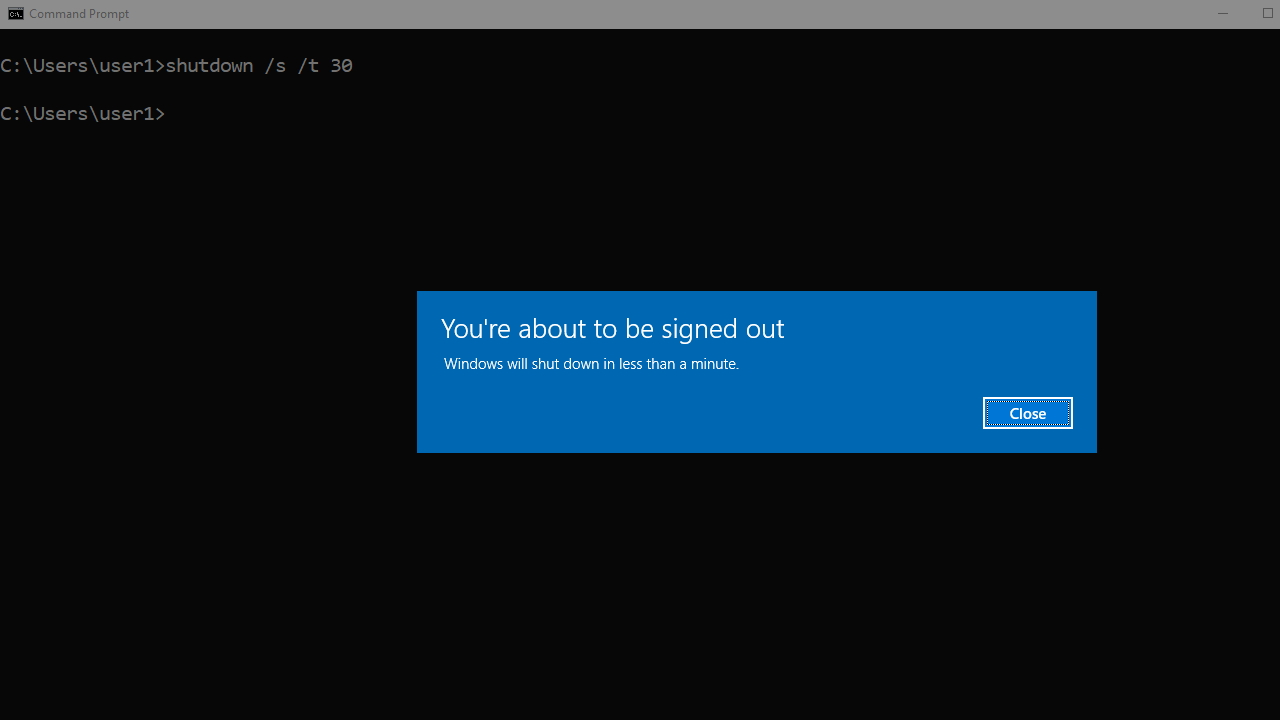Click the second C:\Users\user1 prompt
The height and width of the screenshot is (720, 1280).
pos(80,113)
